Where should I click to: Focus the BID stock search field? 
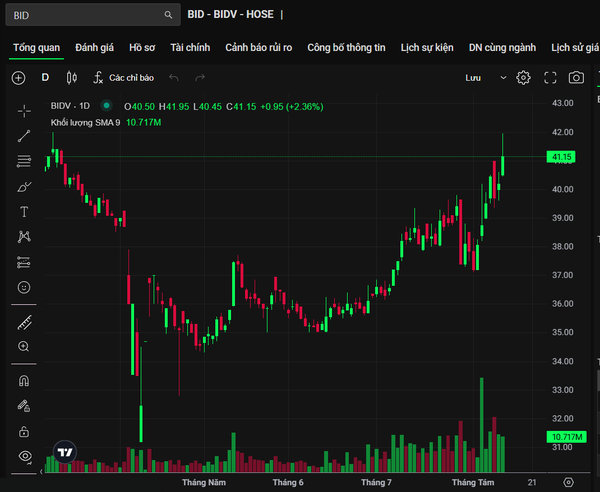(93, 15)
